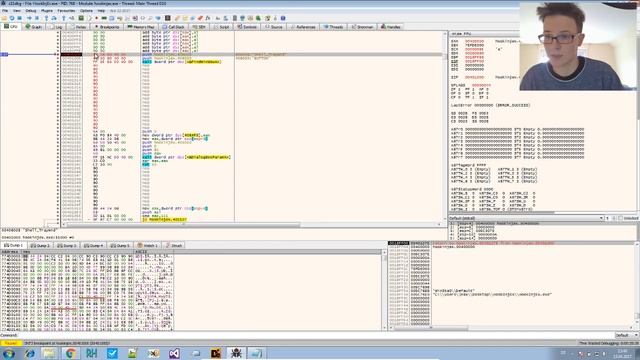The width and height of the screenshot is (640, 360).
Task: Select the Dump 2 tab
Action: (x=40, y=245)
